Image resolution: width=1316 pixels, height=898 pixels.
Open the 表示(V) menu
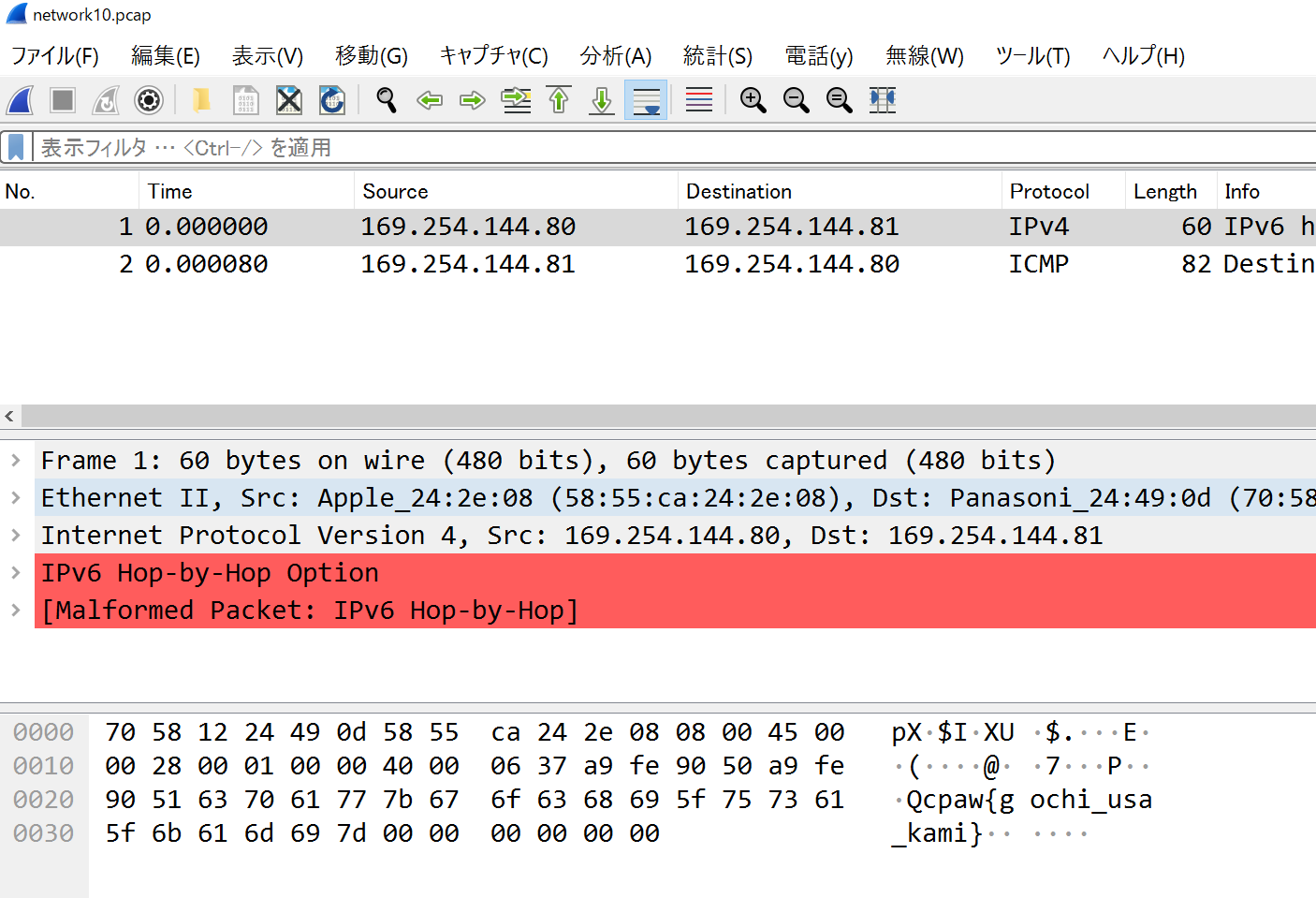tap(268, 56)
